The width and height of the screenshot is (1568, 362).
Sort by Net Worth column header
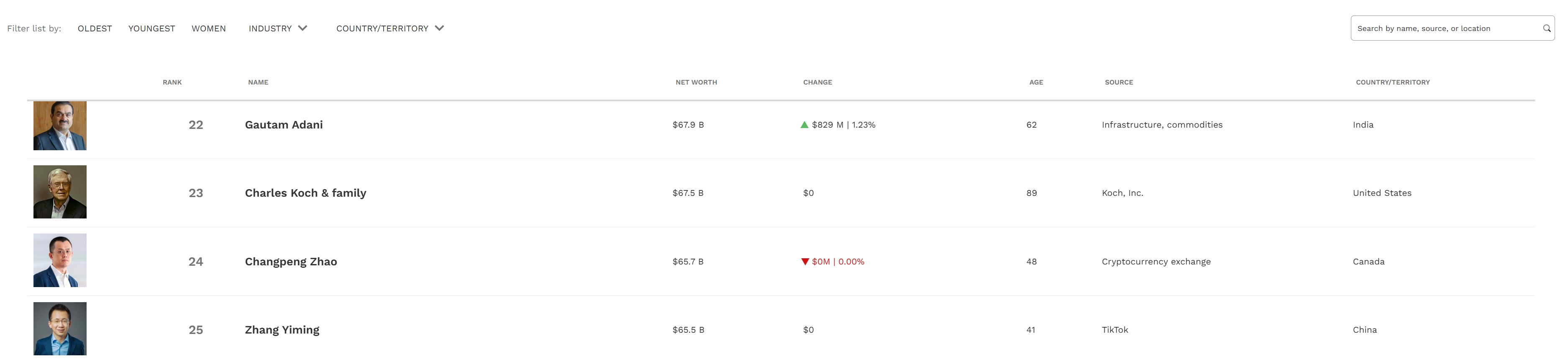(696, 82)
